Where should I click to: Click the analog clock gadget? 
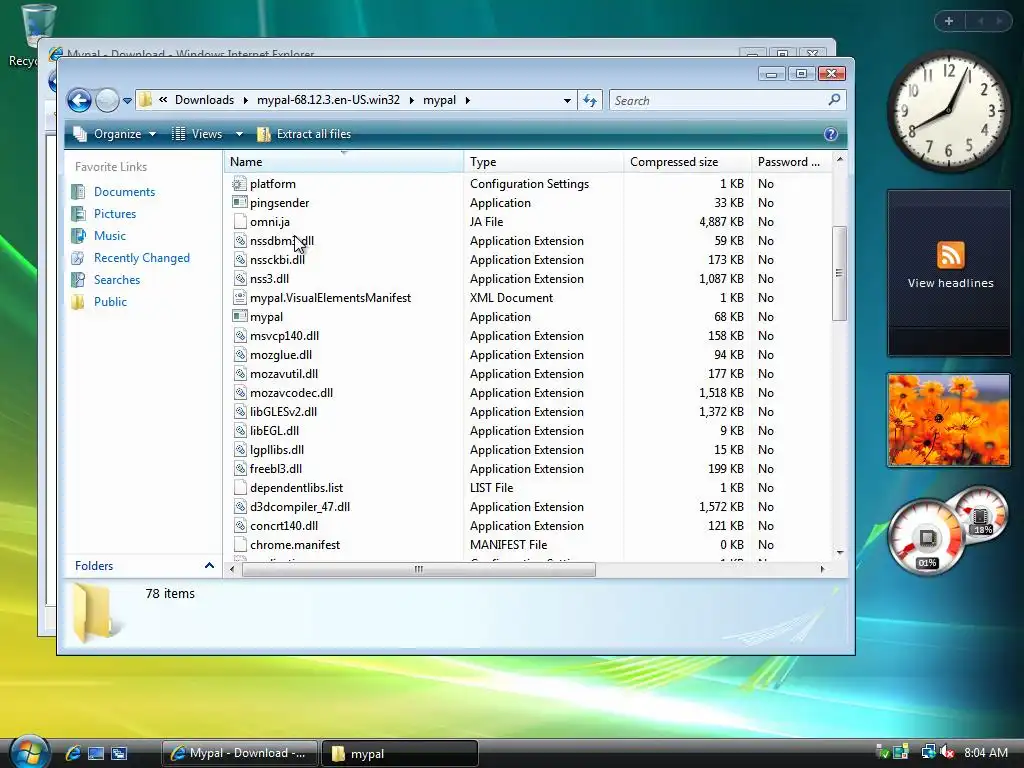(948, 111)
